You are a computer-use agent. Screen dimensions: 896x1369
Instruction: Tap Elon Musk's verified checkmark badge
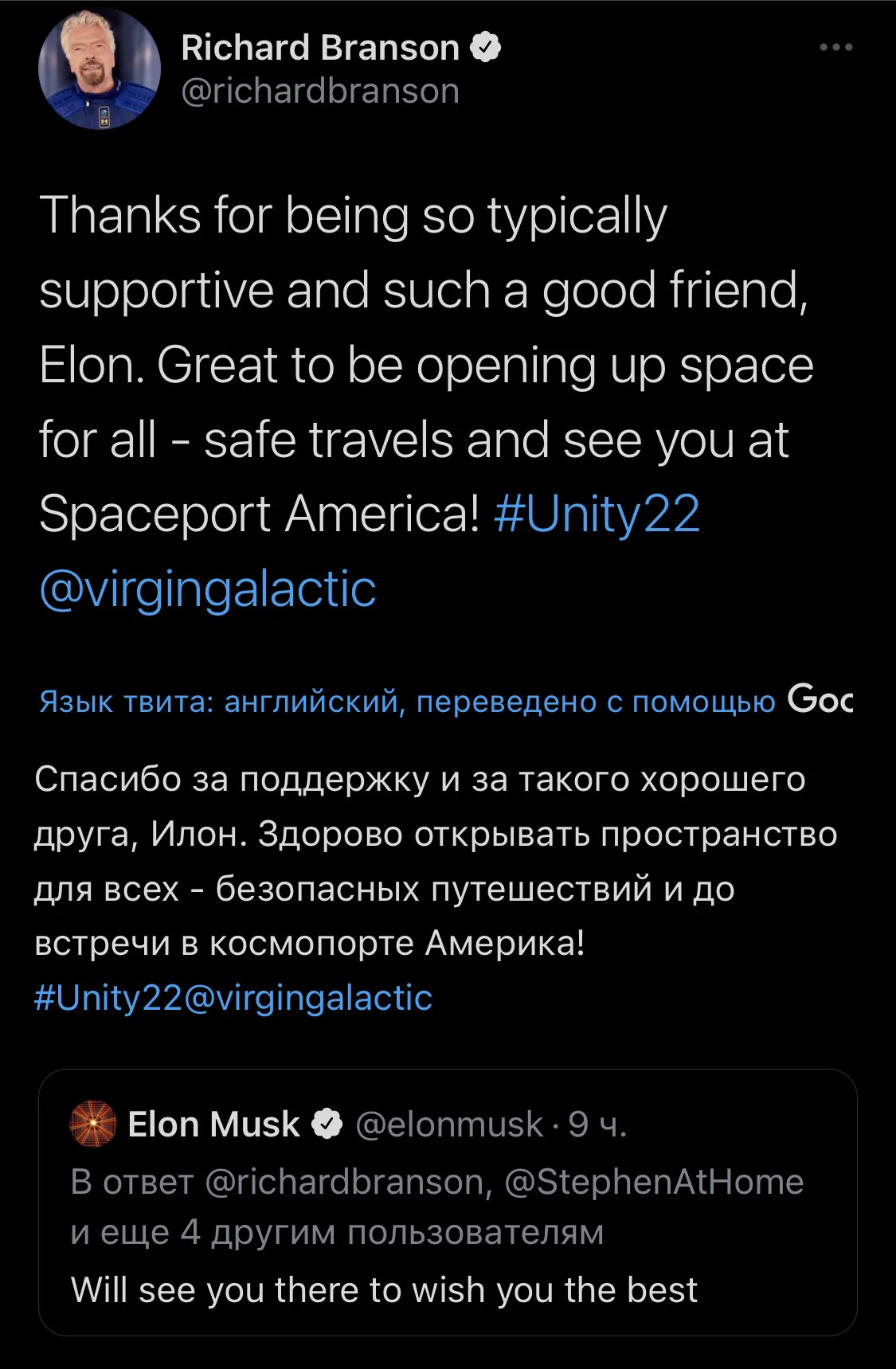pos(327,1124)
